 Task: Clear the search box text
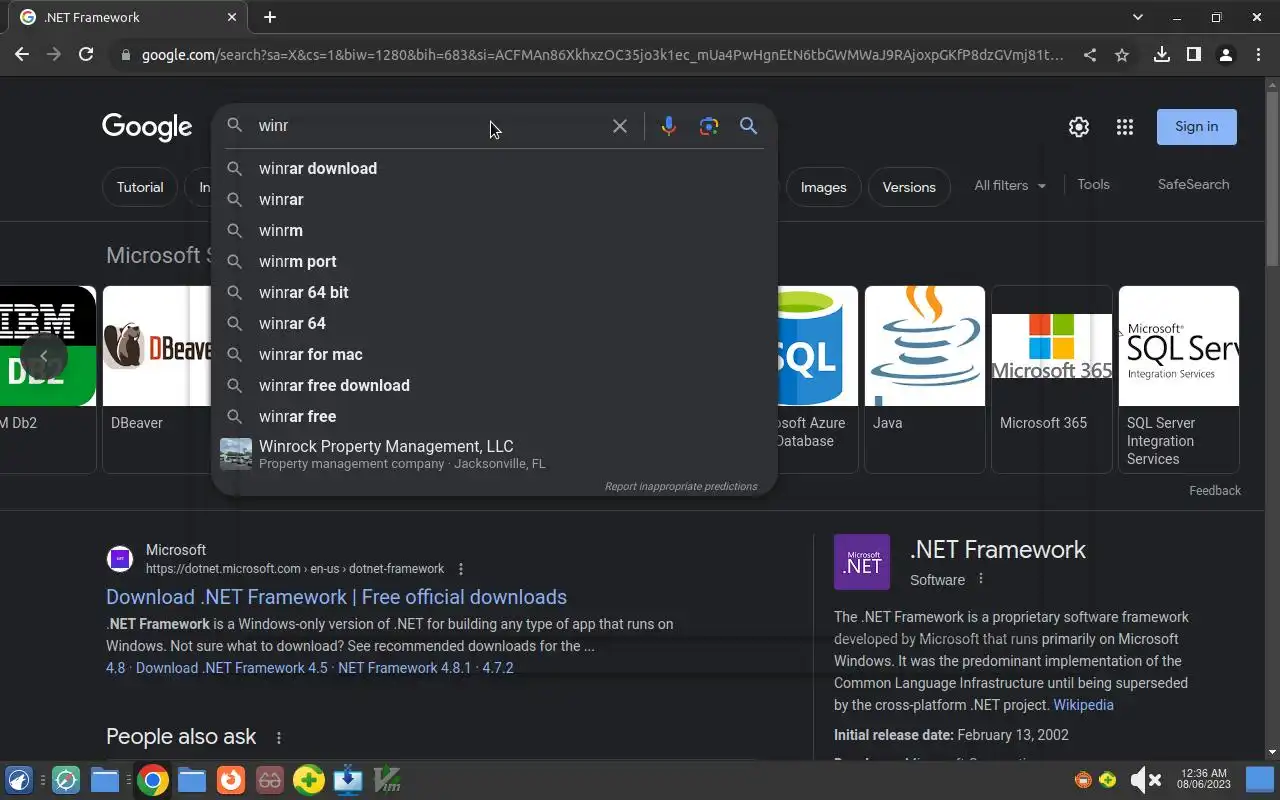[620, 126]
